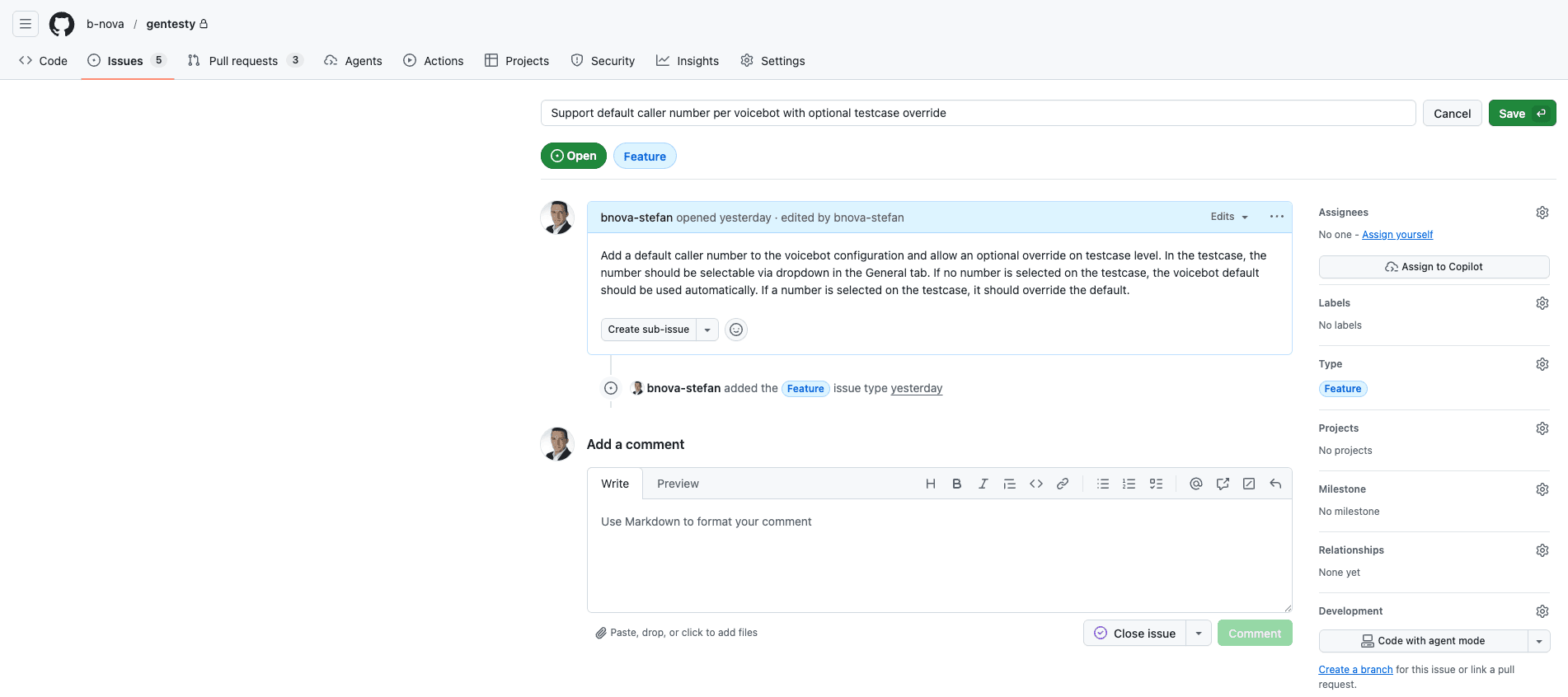Edit Development section with gear icon

pos(1542,611)
